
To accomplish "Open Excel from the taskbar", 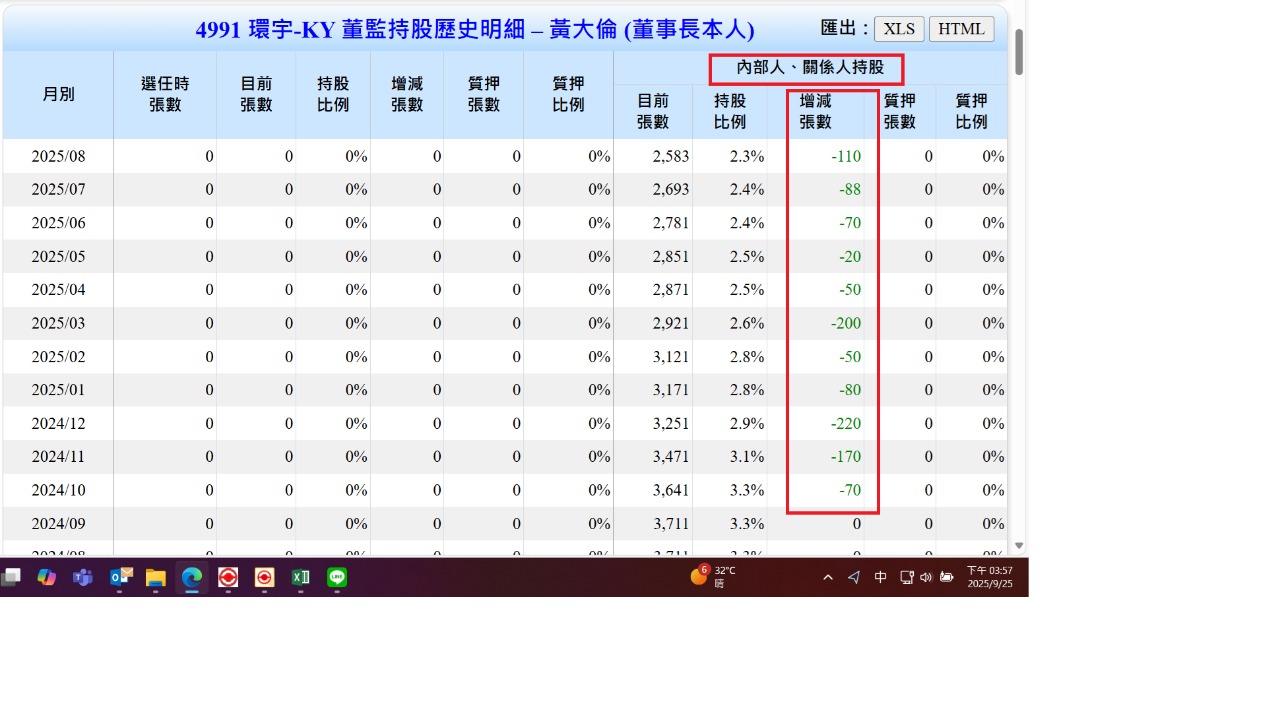I will coord(300,577).
